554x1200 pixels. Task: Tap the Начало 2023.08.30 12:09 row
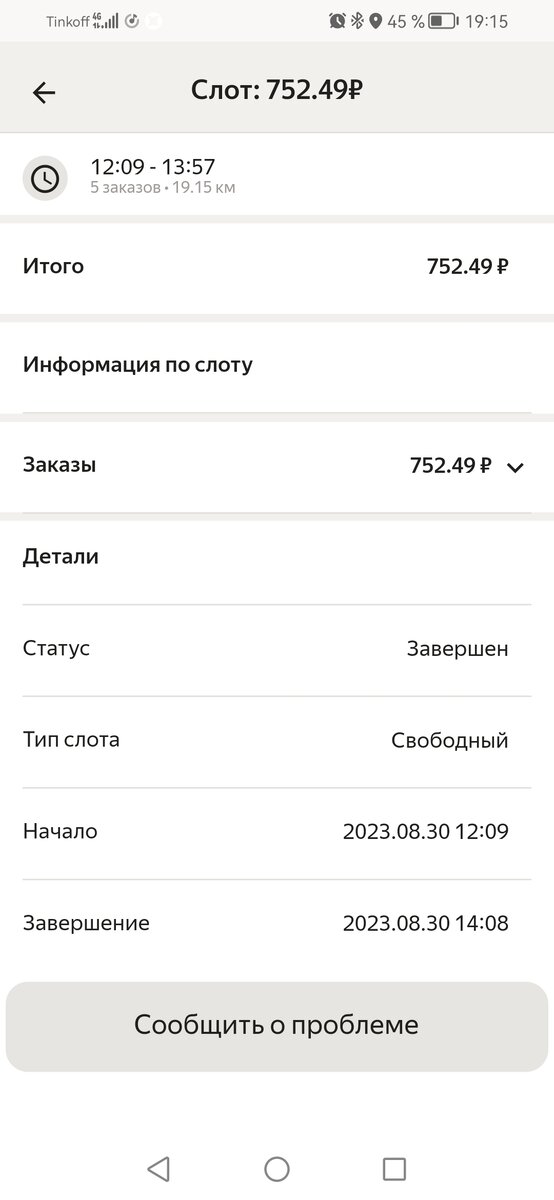coord(277,833)
